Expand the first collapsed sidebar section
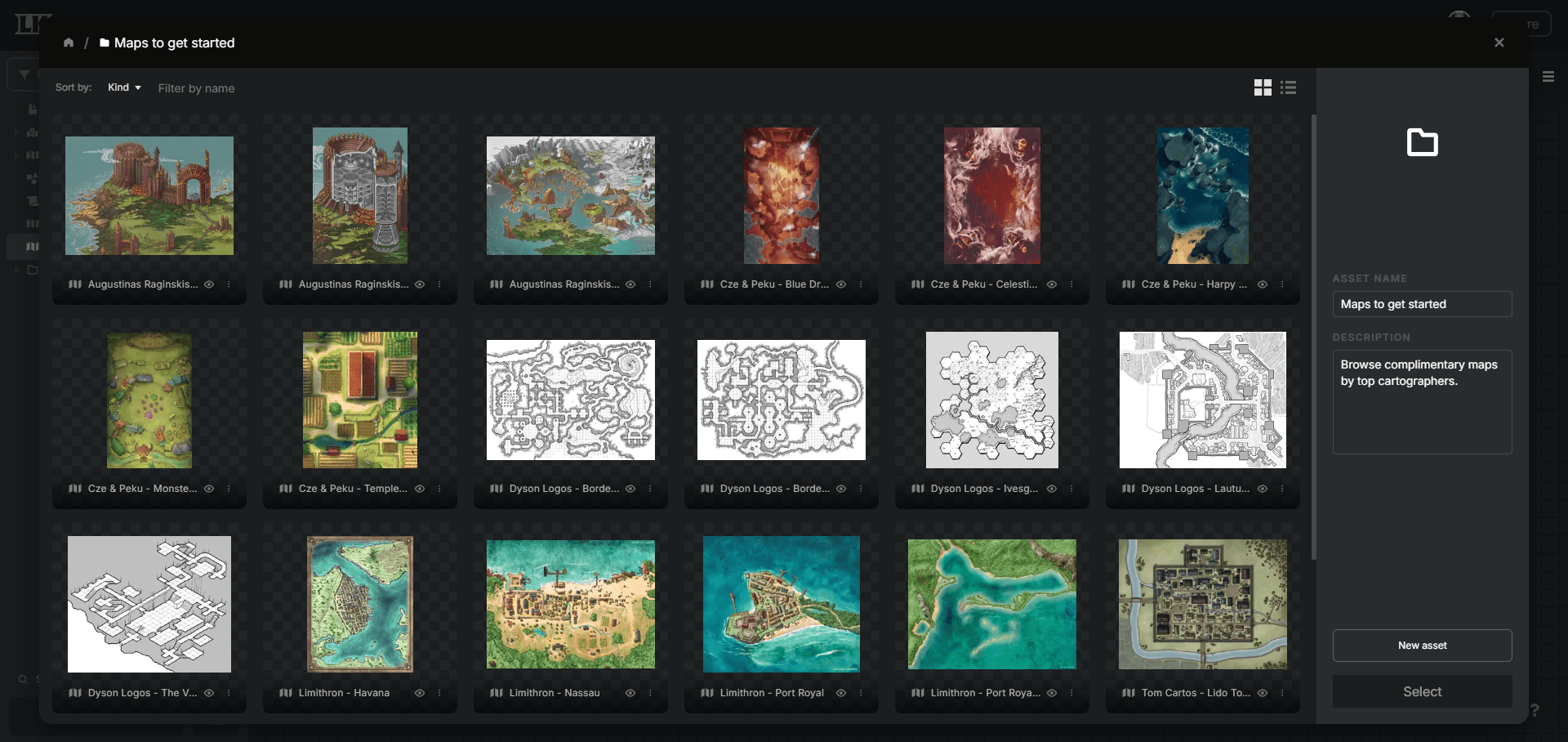 (16, 132)
